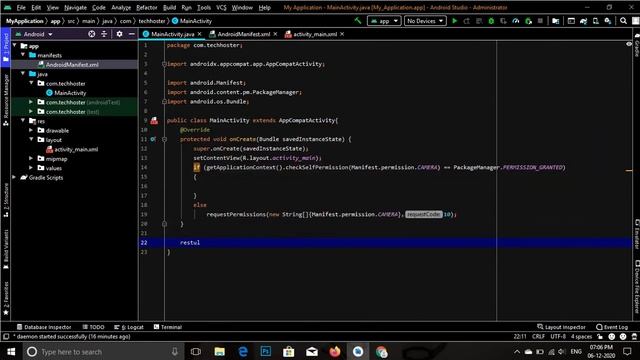The image size is (640, 360).
Task: Hide the Project panel with minus icon
Action: [x=131, y=34]
